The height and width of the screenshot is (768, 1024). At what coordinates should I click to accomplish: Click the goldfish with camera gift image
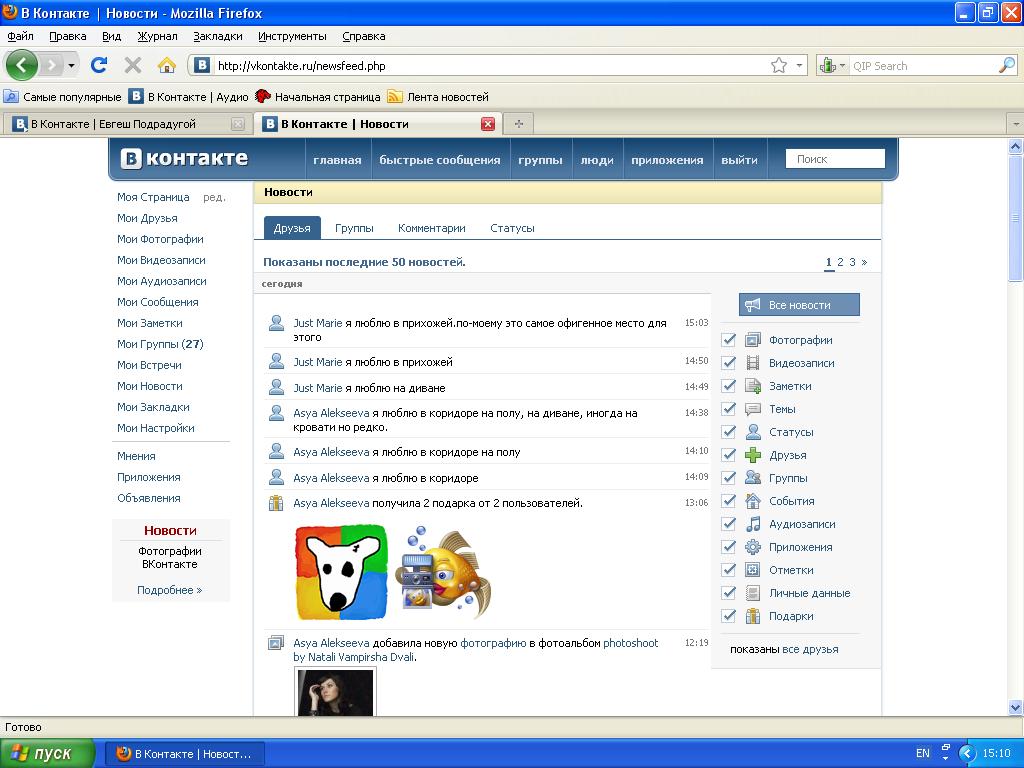click(x=445, y=572)
